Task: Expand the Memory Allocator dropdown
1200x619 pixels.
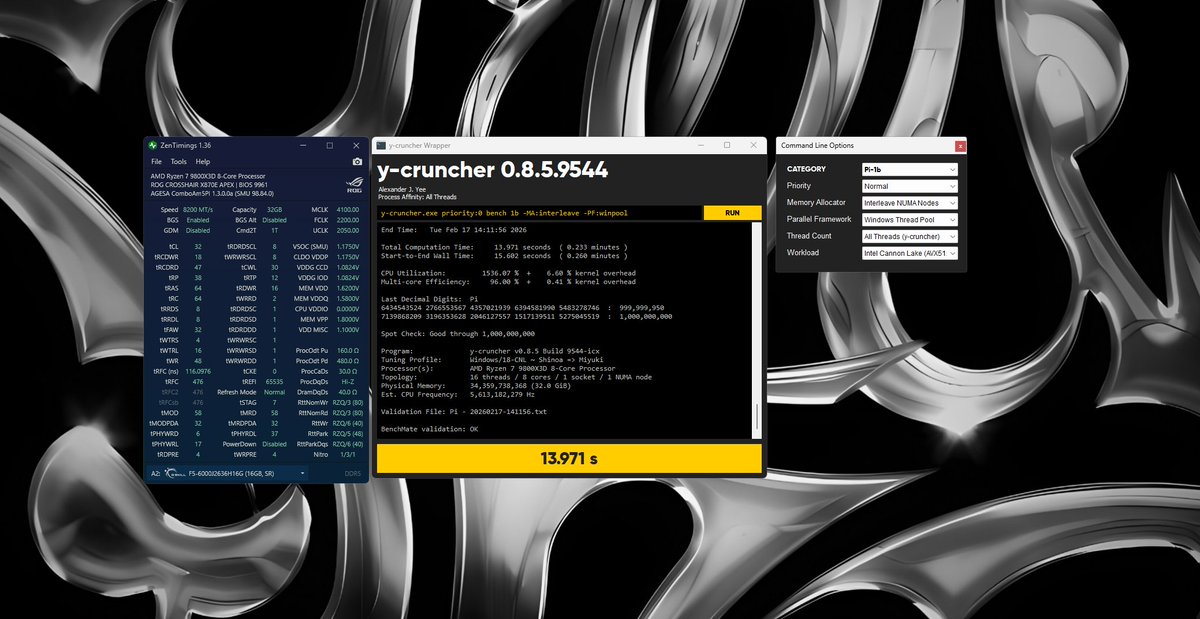Action: click(910, 203)
